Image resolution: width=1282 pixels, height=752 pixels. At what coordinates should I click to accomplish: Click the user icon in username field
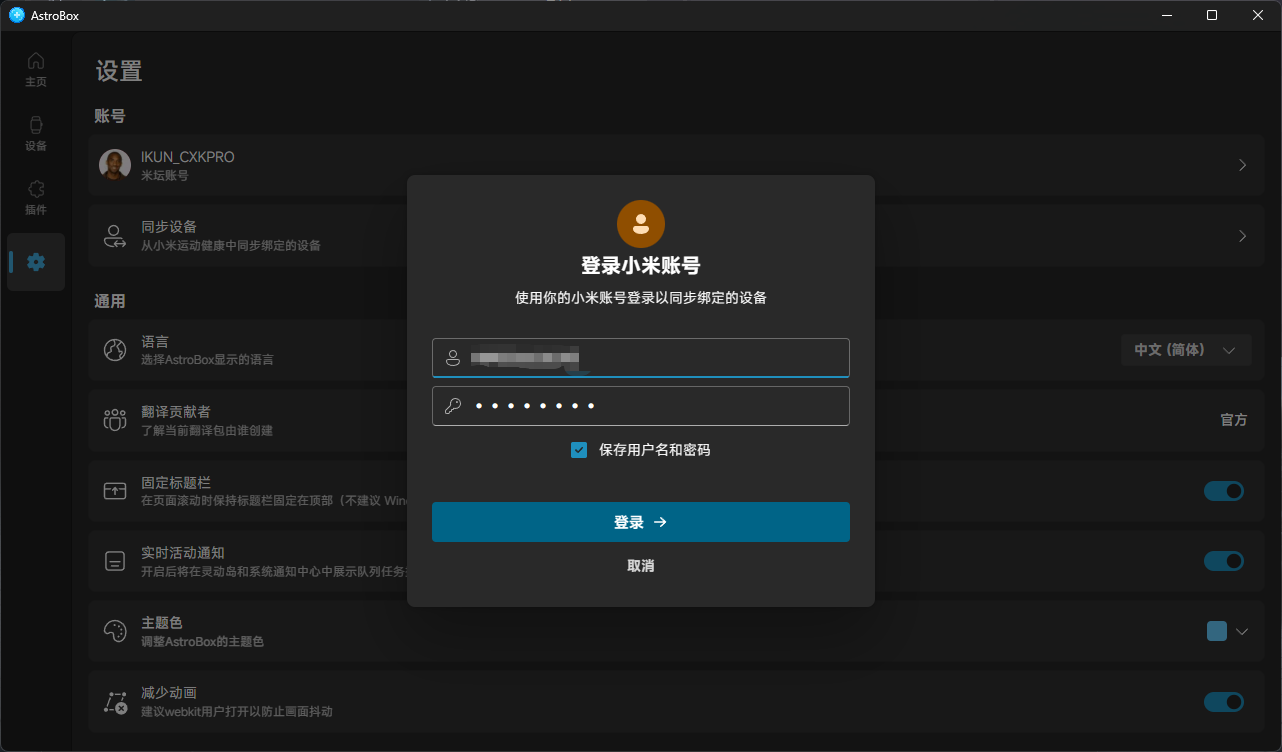[x=453, y=357]
